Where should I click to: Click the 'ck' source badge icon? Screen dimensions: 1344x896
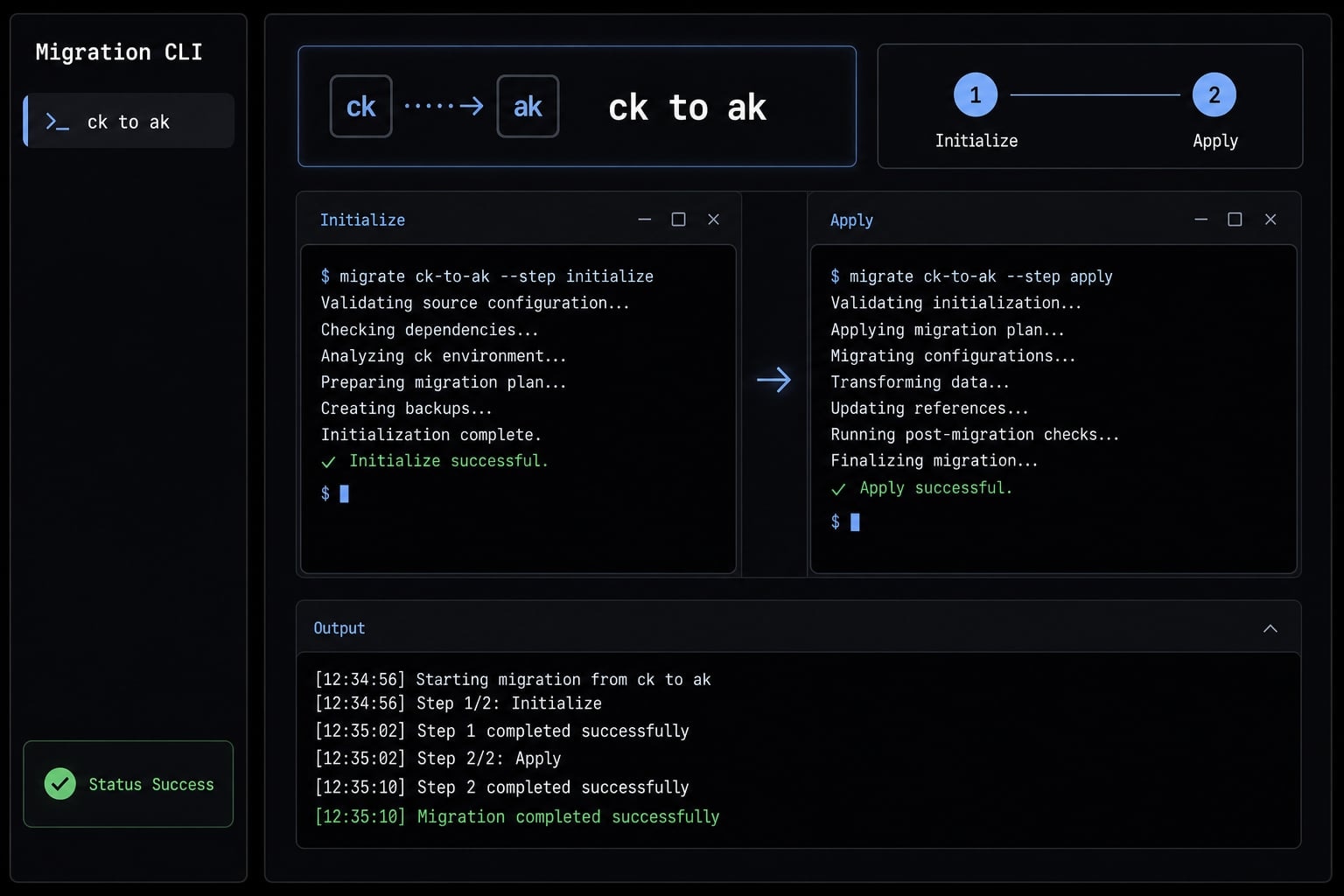(x=360, y=107)
